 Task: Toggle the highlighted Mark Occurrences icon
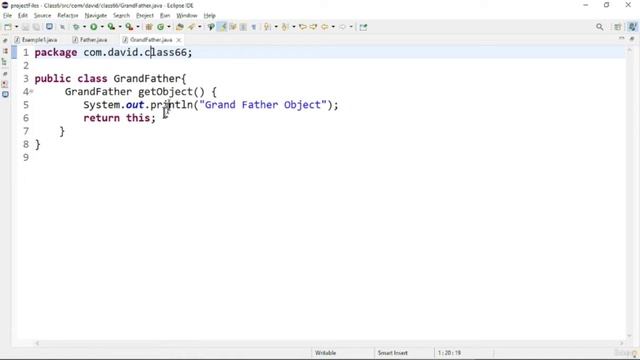[222, 27]
